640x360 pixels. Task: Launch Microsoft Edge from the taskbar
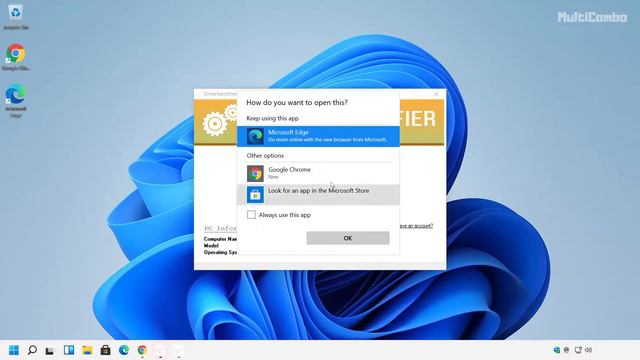point(124,350)
